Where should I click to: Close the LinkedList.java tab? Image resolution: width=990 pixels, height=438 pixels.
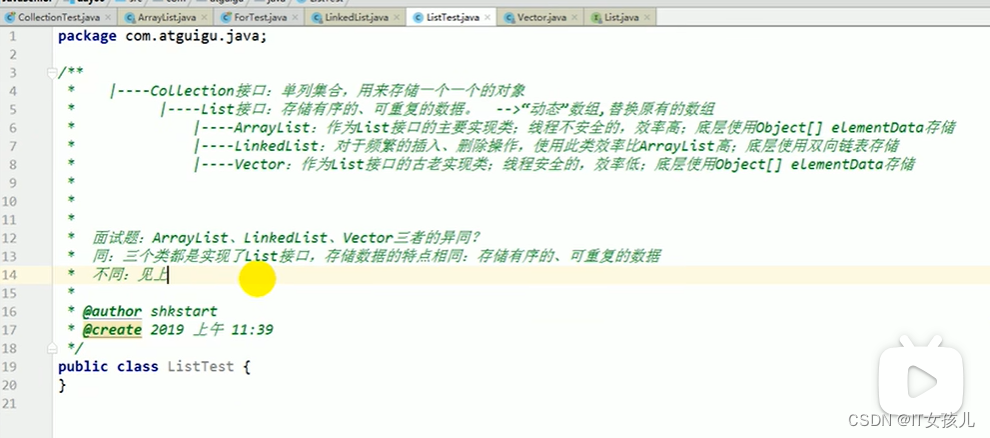tap(396, 18)
